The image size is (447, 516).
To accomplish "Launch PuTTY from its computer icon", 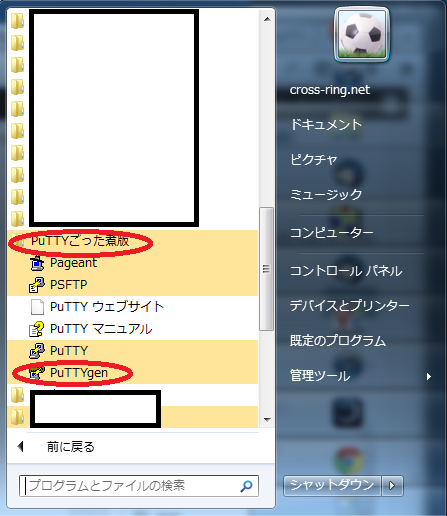I will pyautogui.click(x=37, y=351).
